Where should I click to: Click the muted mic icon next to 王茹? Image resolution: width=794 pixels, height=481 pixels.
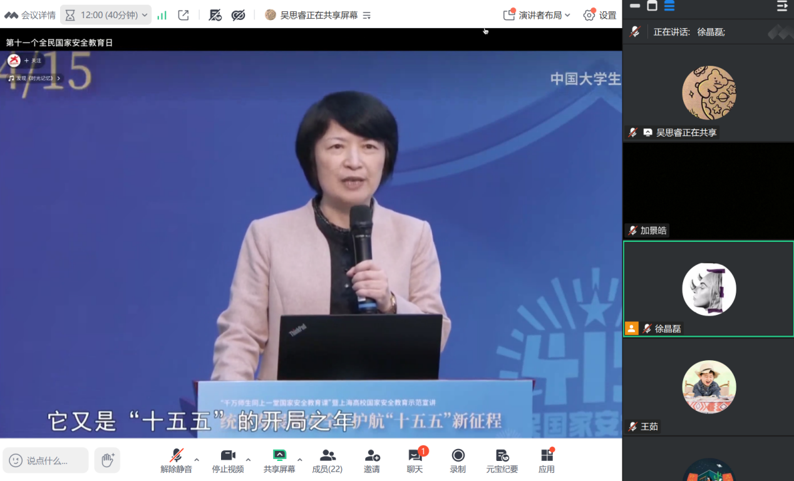point(632,427)
